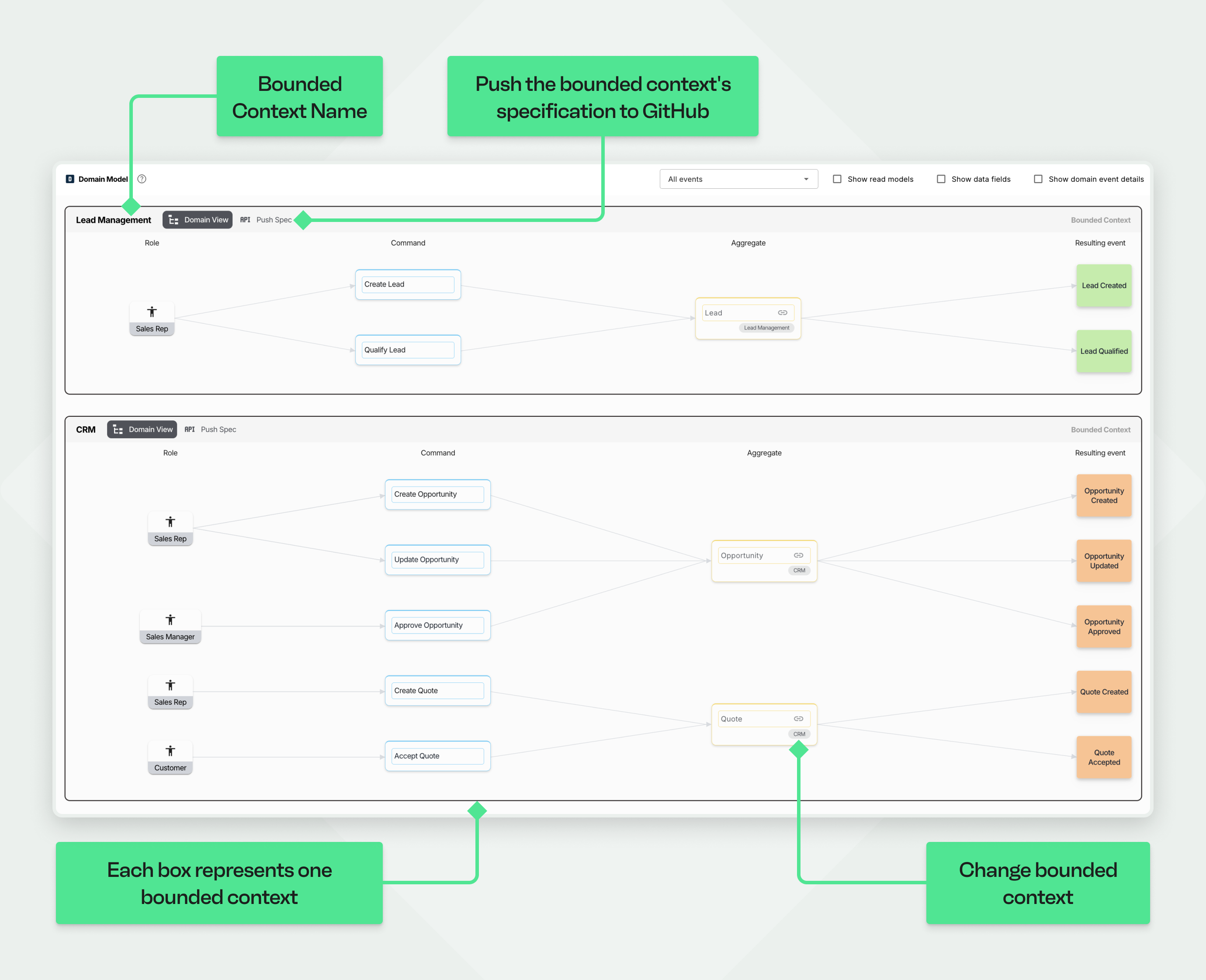Edit the Qualify Lead command field
Image resolution: width=1206 pixels, height=980 pixels.
(x=408, y=350)
